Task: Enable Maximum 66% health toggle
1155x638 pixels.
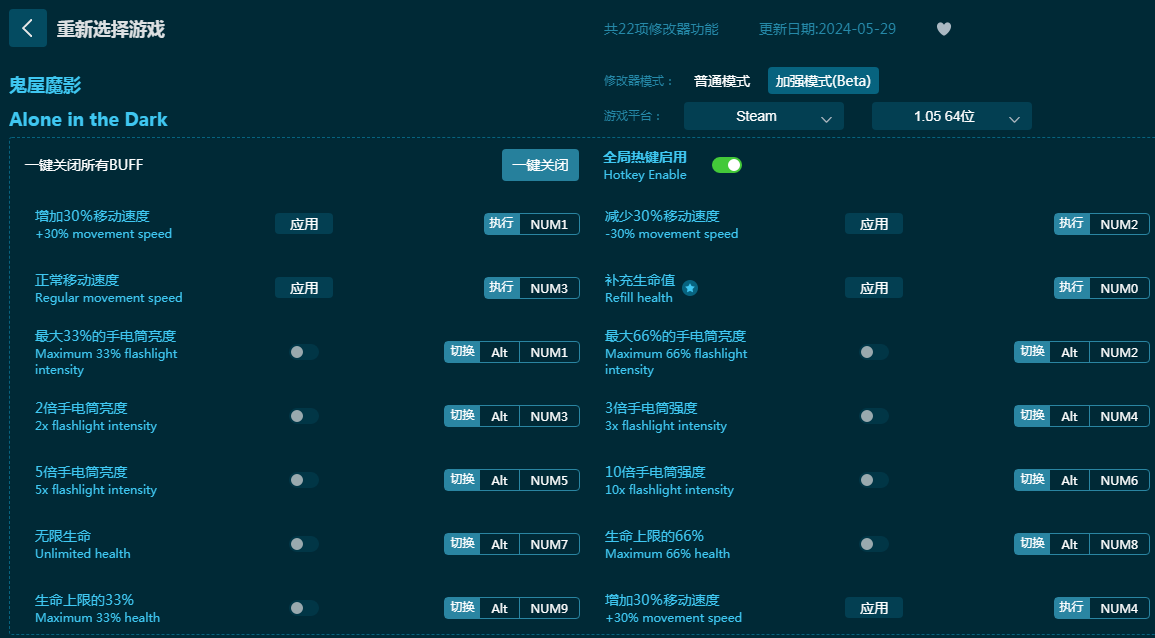Action: point(874,544)
